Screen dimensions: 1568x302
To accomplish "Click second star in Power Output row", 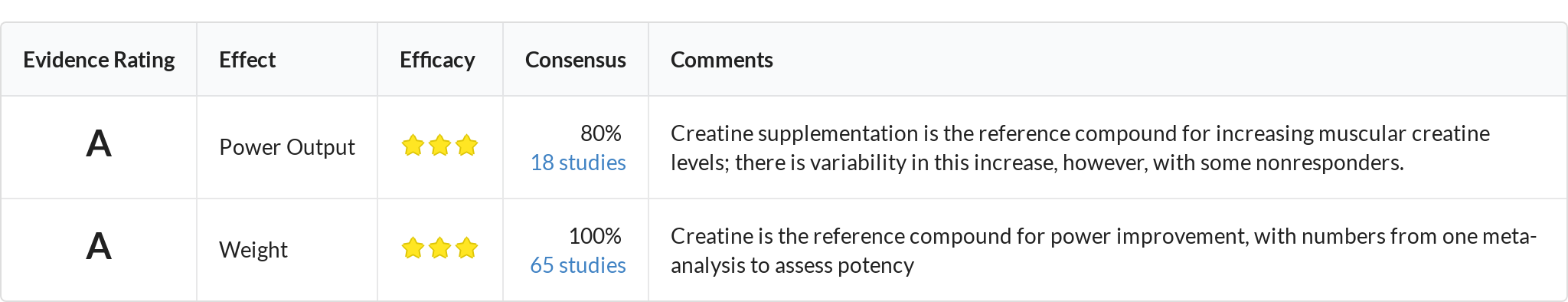I will click(x=439, y=146).
